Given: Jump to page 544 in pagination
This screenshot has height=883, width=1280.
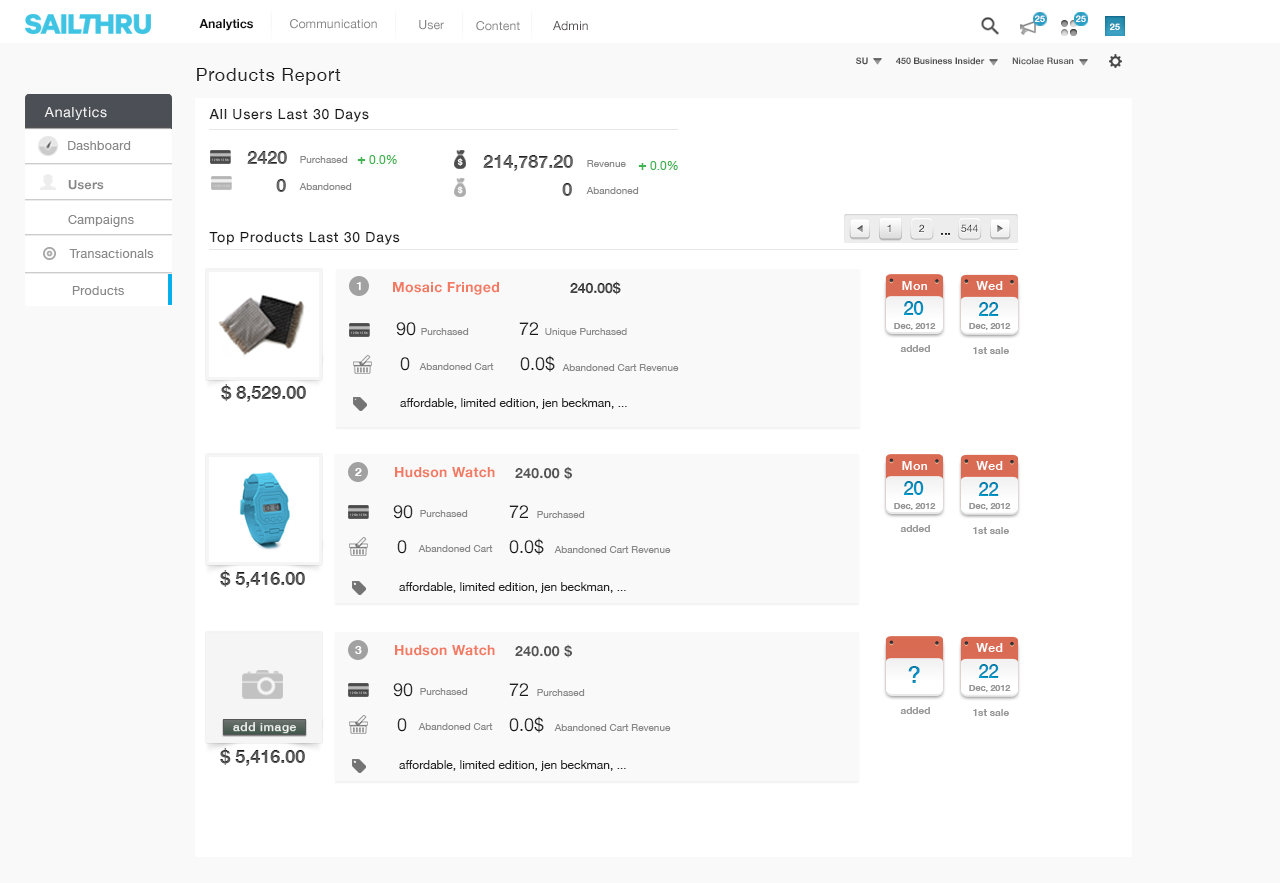Looking at the screenshot, I should point(969,229).
